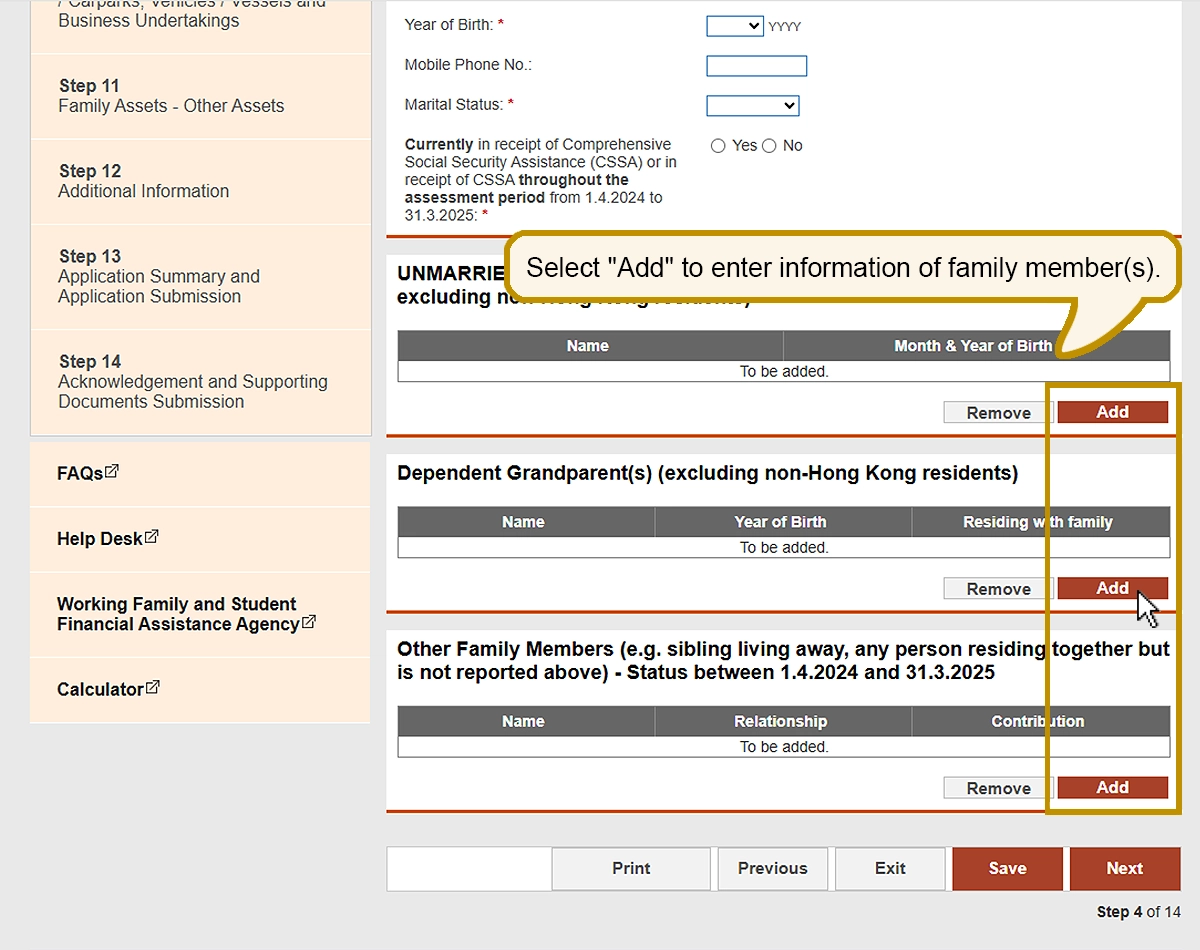
Task: Proceed with the Next button
Action: [x=1124, y=868]
